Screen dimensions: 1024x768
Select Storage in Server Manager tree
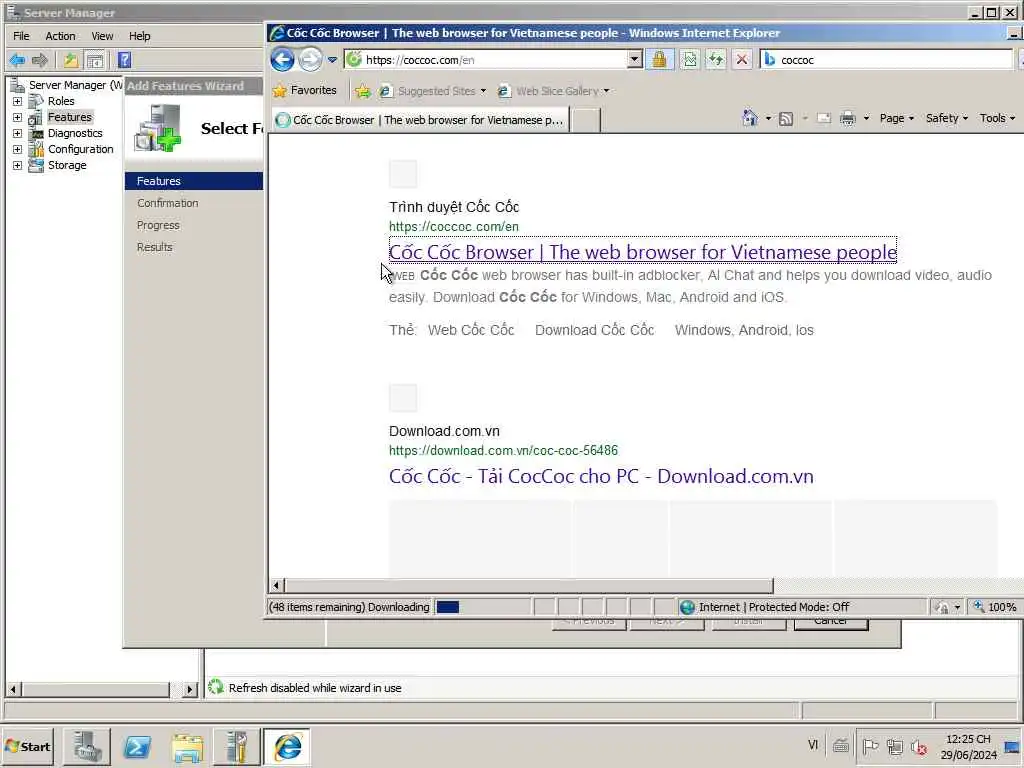pyautogui.click(x=67, y=165)
